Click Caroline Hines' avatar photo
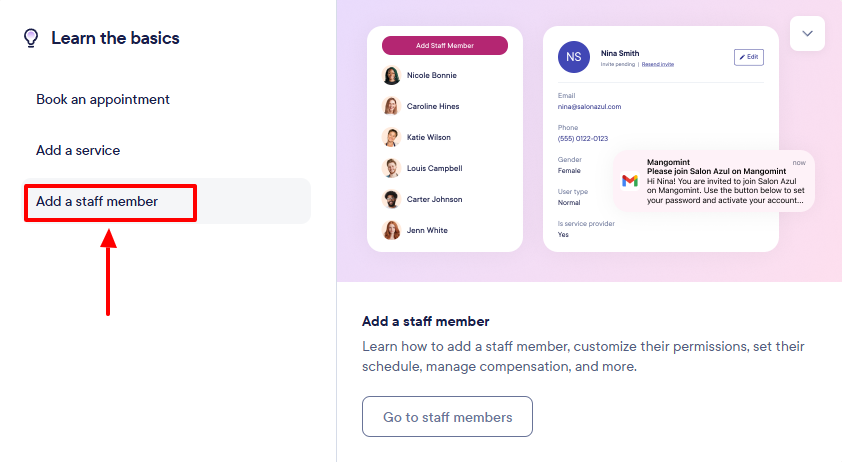The width and height of the screenshot is (842, 462). pos(391,106)
